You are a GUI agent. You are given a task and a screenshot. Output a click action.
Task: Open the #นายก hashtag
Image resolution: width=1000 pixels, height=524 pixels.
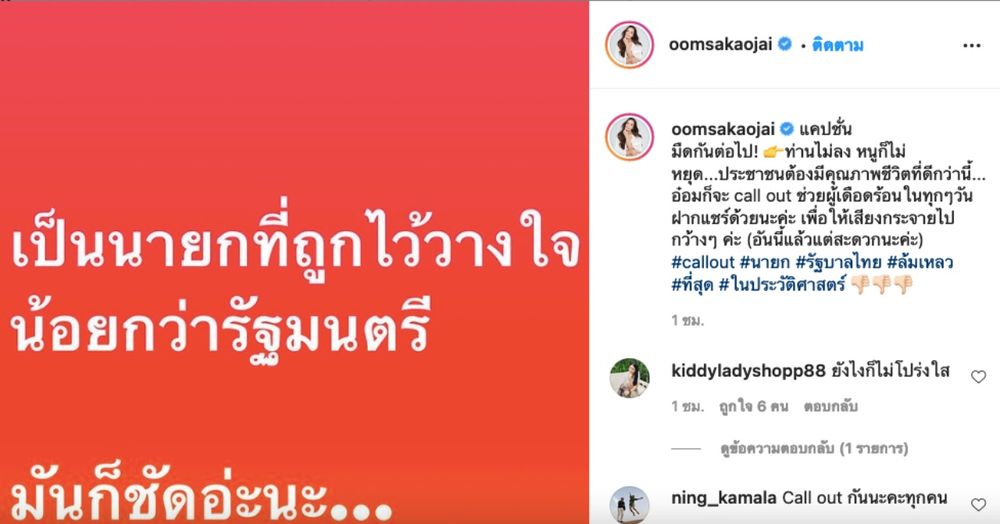[765, 262]
